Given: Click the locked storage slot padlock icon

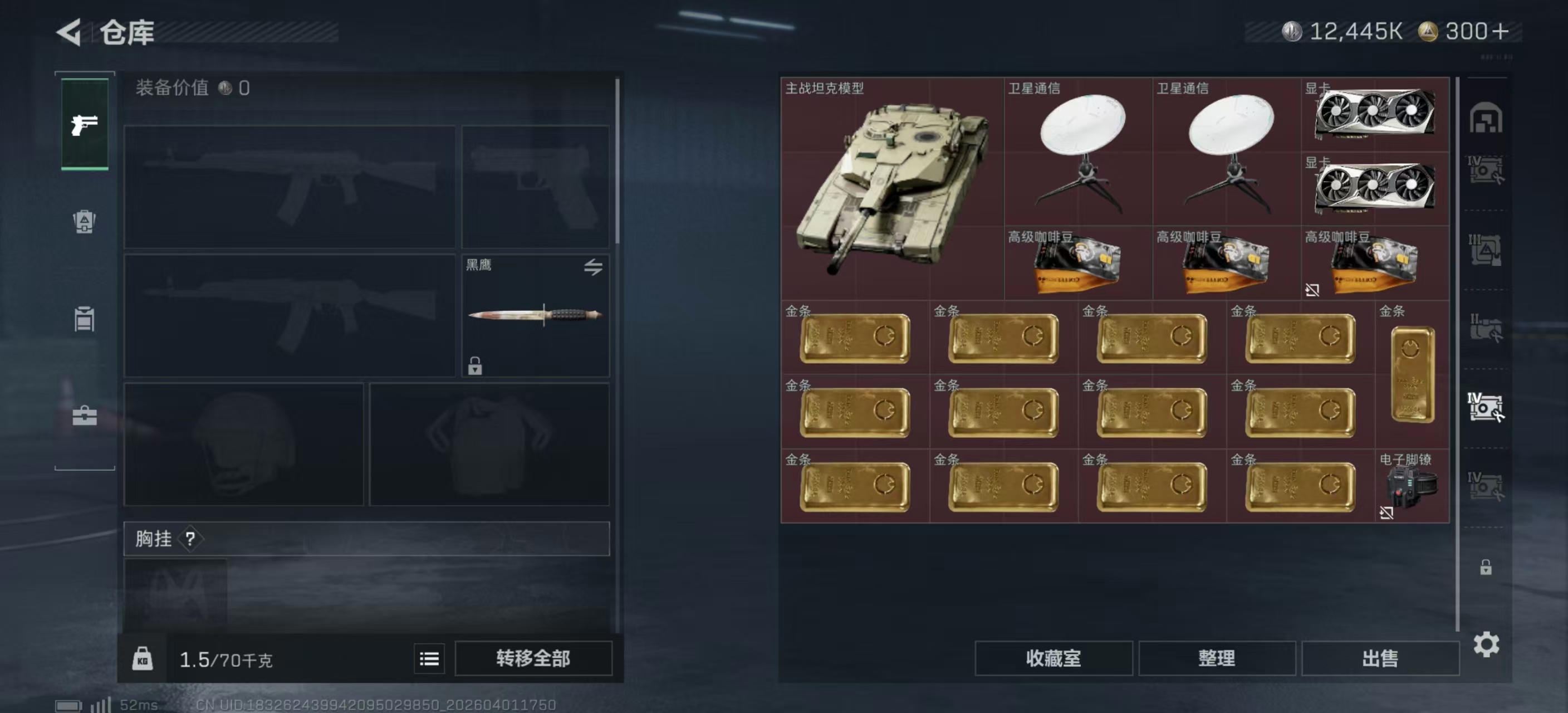Looking at the screenshot, I should [1486, 567].
